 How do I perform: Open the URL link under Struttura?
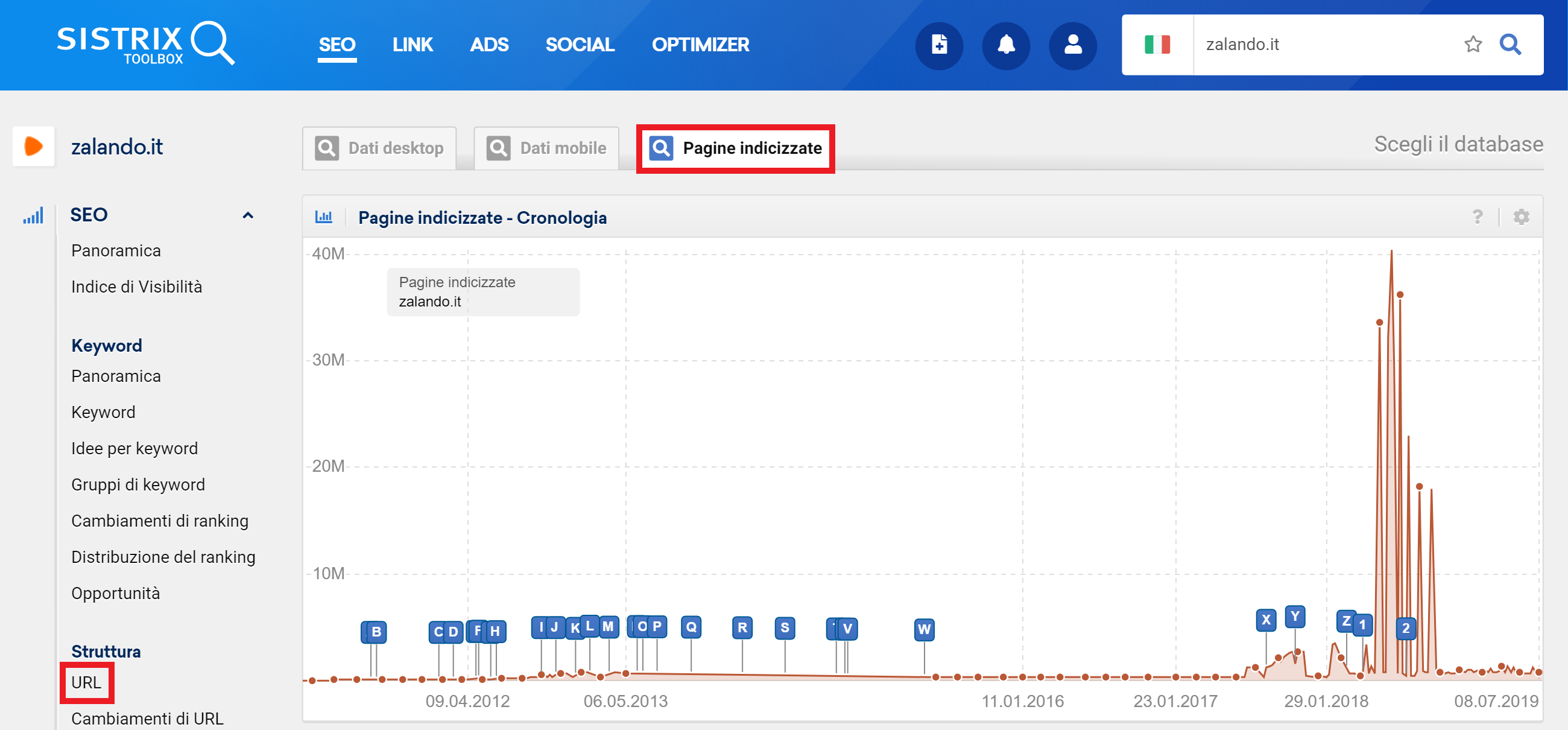[x=86, y=682]
